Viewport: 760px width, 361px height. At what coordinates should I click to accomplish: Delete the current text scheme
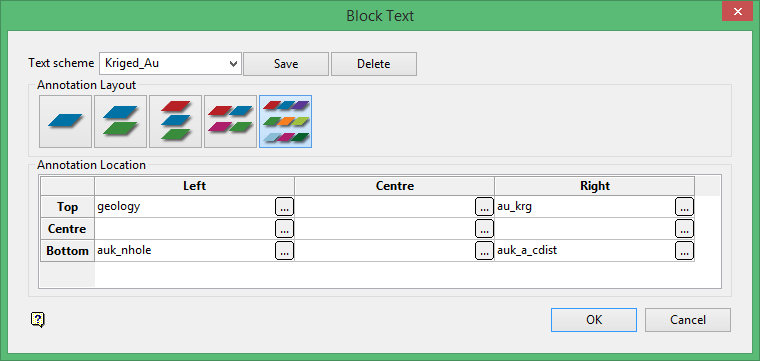pyautogui.click(x=374, y=64)
